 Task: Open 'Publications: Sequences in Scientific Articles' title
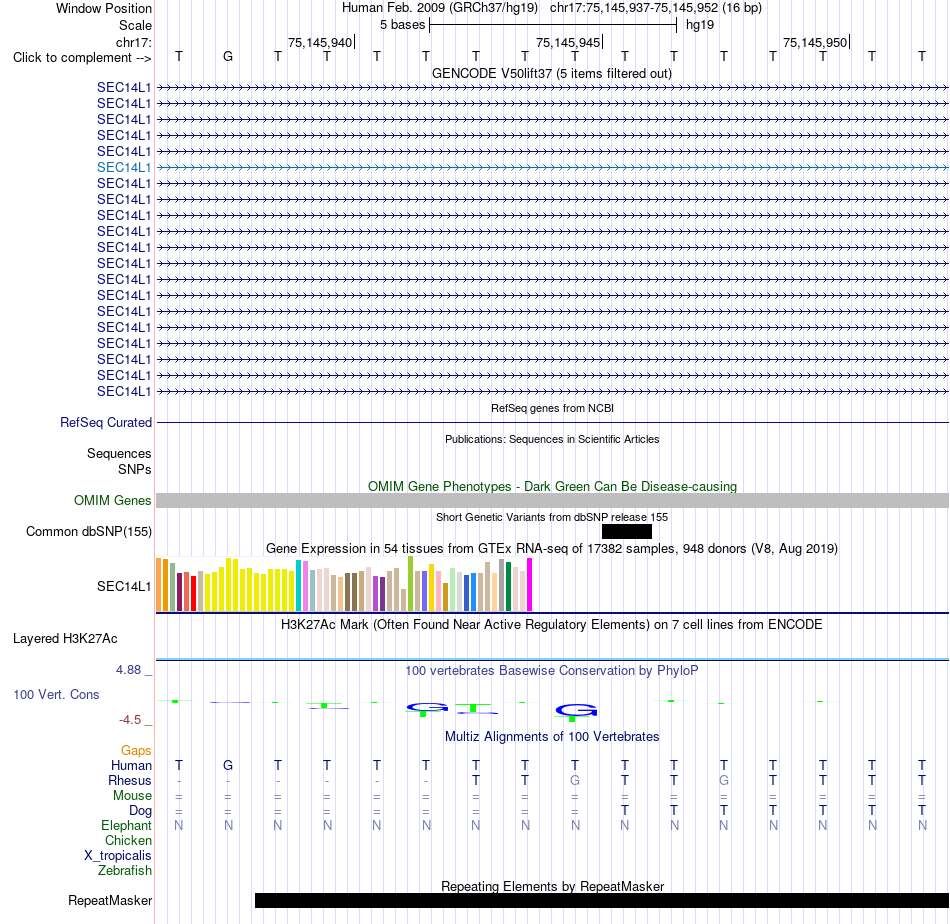[552, 439]
